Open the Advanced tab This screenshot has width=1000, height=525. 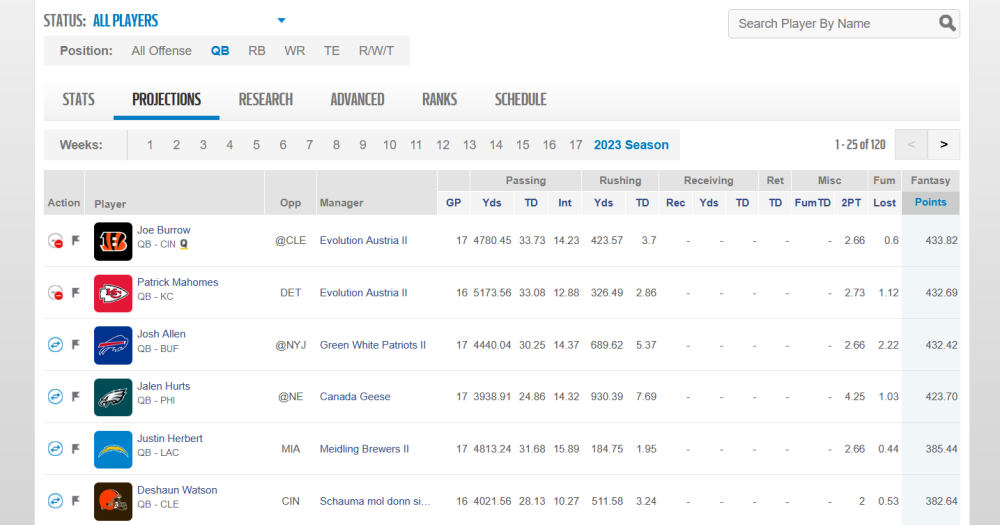click(357, 99)
